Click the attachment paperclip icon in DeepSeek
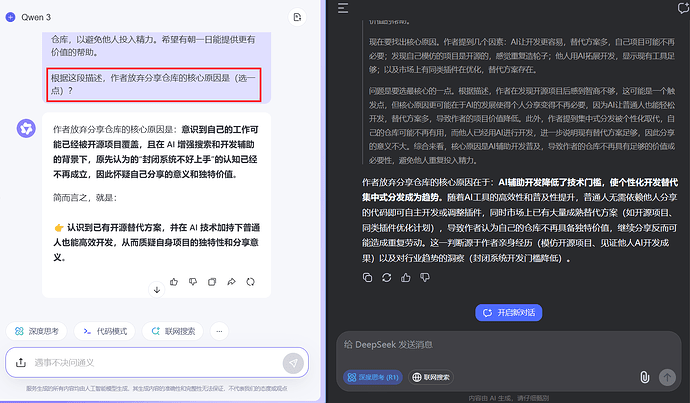The height and width of the screenshot is (403, 690). [x=644, y=377]
